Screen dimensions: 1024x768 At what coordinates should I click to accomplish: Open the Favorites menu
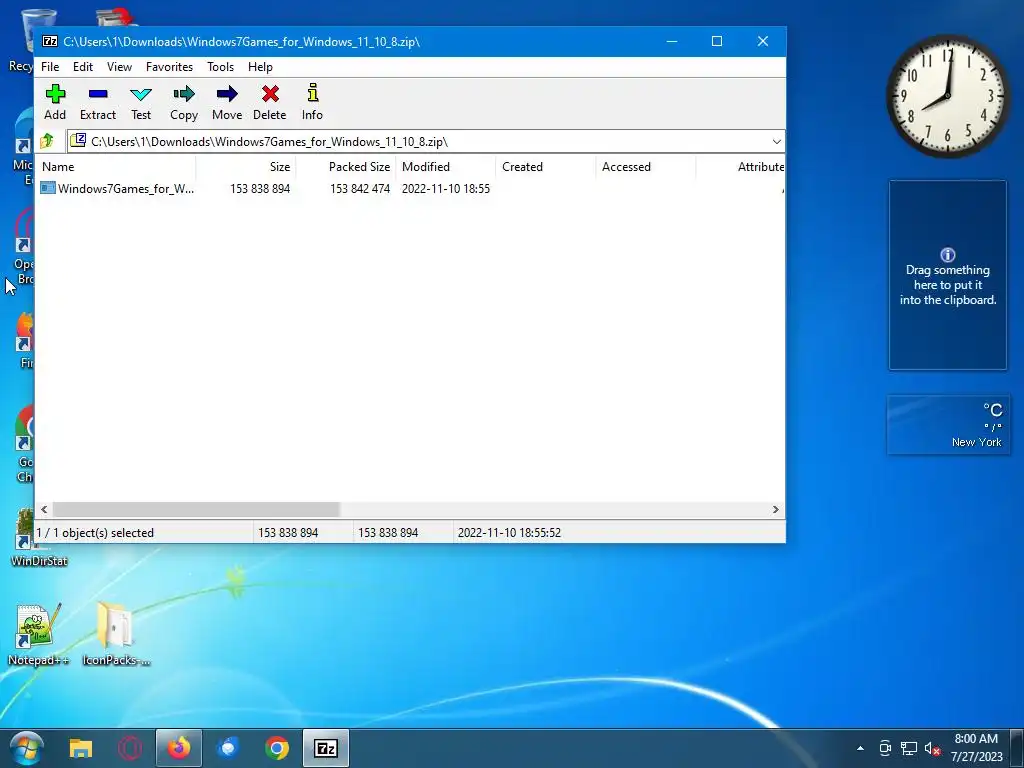(169, 67)
